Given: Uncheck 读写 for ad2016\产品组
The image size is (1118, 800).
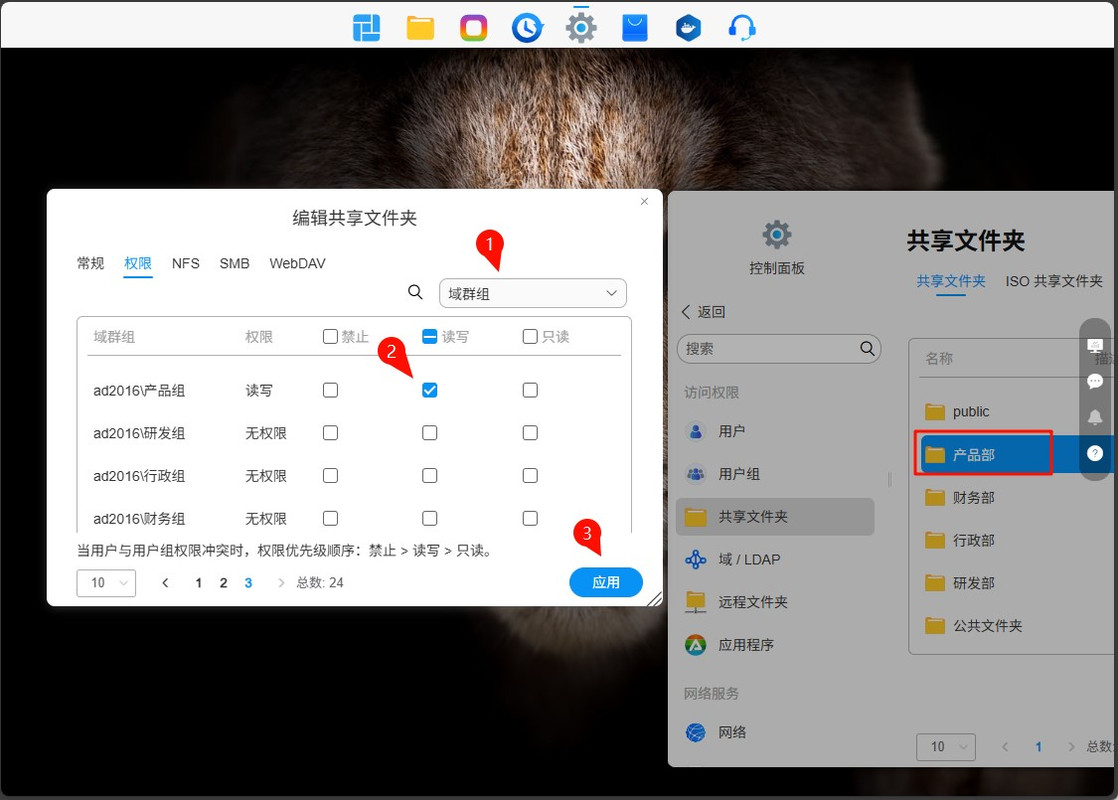Looking at the screenshot, I should 429,390.
